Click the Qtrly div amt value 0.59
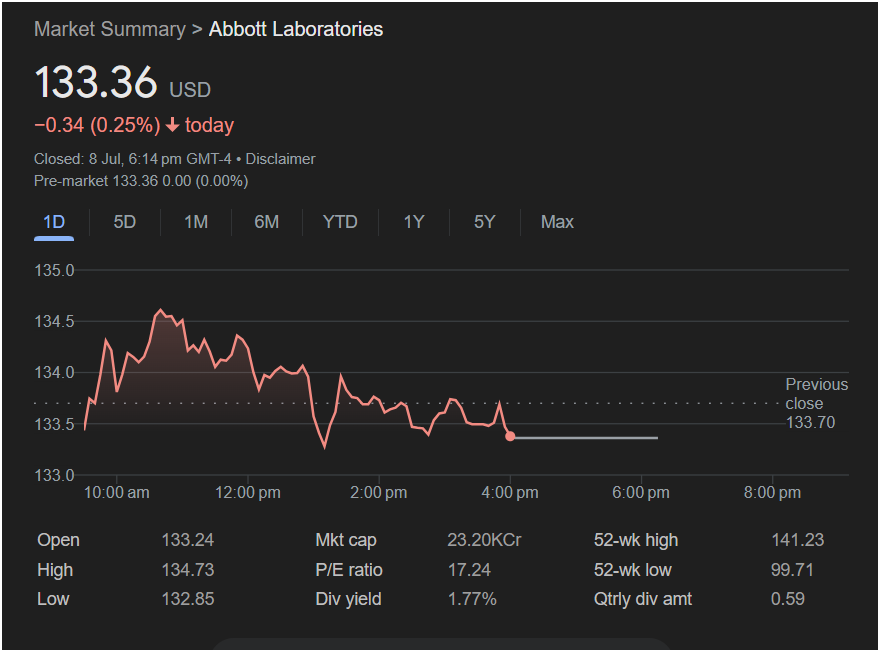Viewport: 880px width, 652px height. [787, 599]
